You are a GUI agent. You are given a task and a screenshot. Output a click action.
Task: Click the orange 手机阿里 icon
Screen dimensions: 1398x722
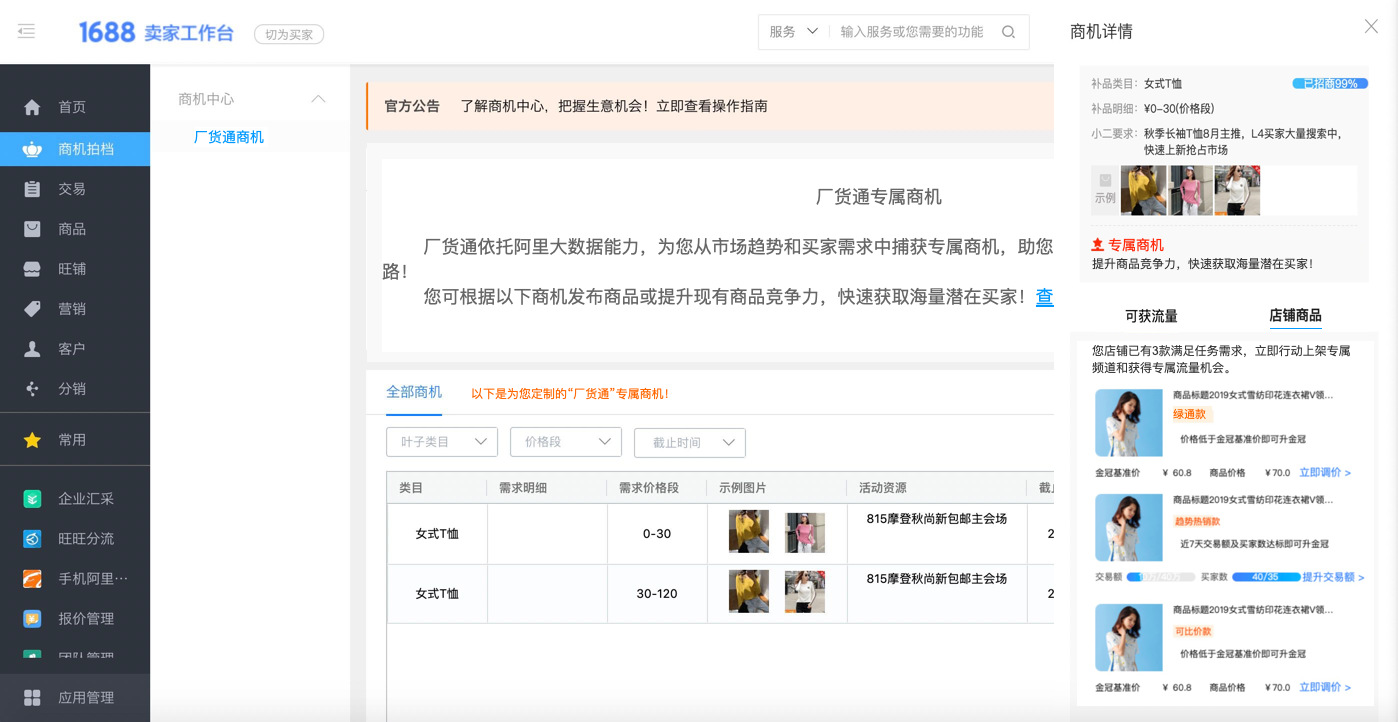click(x=32, y=579)
